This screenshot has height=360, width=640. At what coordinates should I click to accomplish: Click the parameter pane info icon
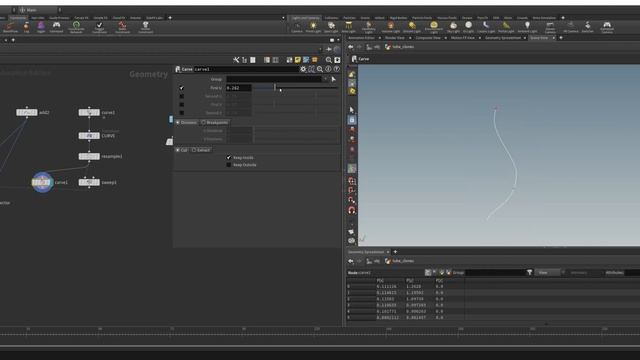point(328,69)
